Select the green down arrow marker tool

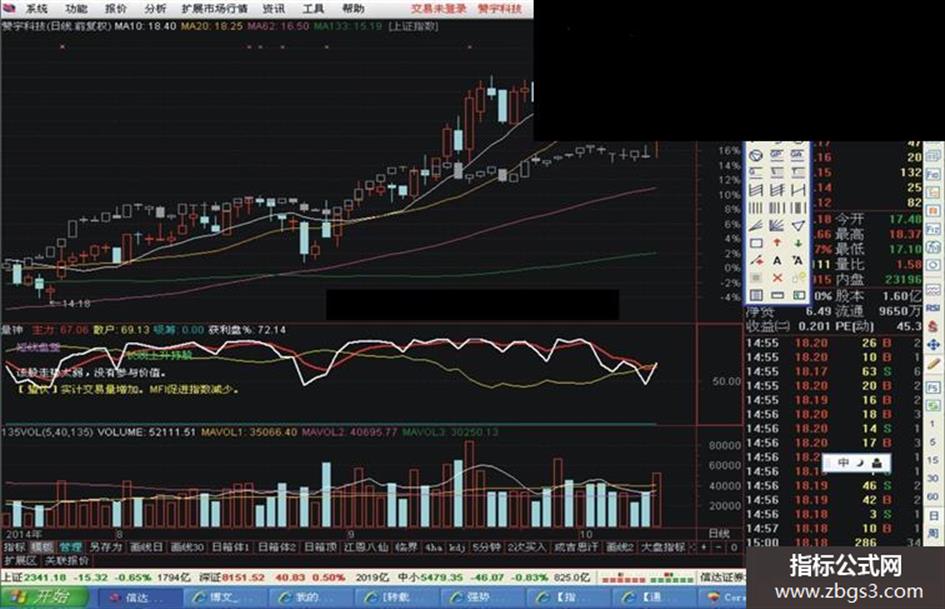tap(798, 243)
